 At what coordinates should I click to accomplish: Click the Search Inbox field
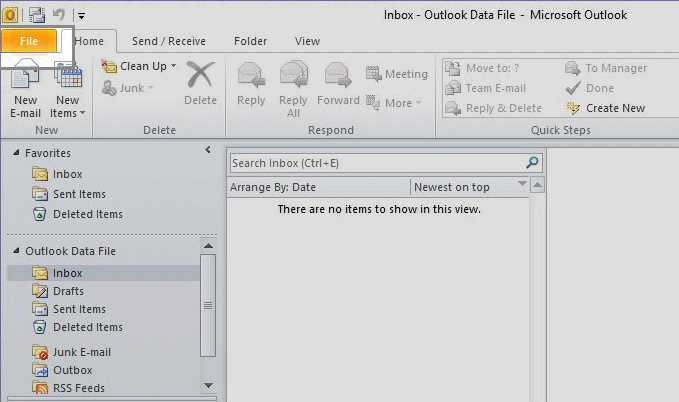pyautogui.click(x=375, y=163)
